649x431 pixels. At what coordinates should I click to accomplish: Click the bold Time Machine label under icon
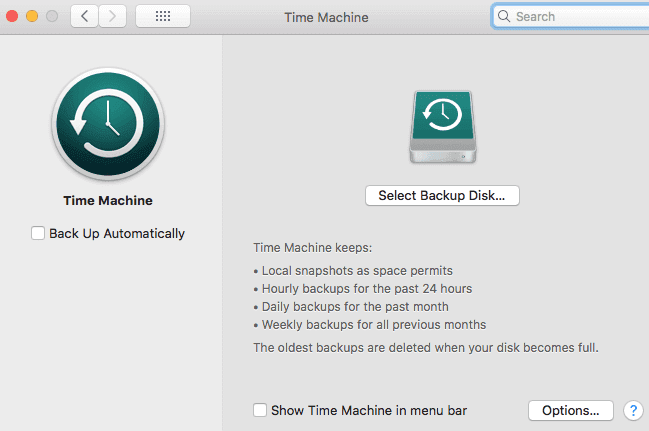[108, 200]
